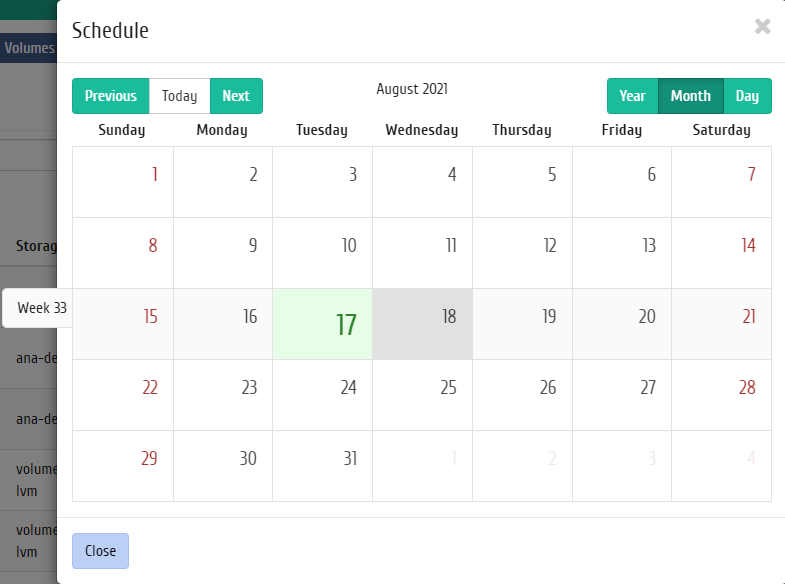Select August 18 in the calendar
The width and height of the screenshot is (785, 584).
pos(423,324)
